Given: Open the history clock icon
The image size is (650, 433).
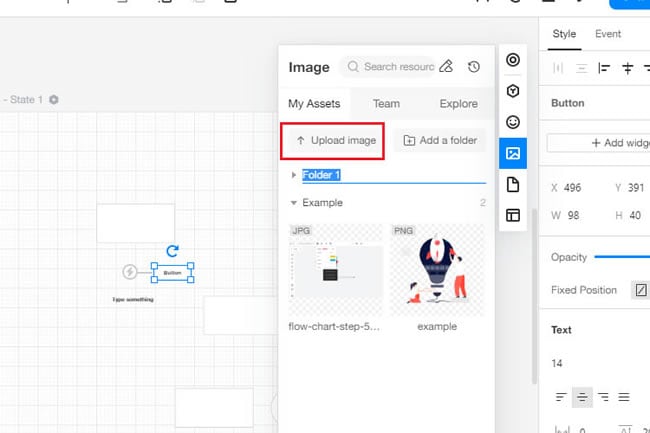Looking at the screenshot, I should [x=474, y=67].
